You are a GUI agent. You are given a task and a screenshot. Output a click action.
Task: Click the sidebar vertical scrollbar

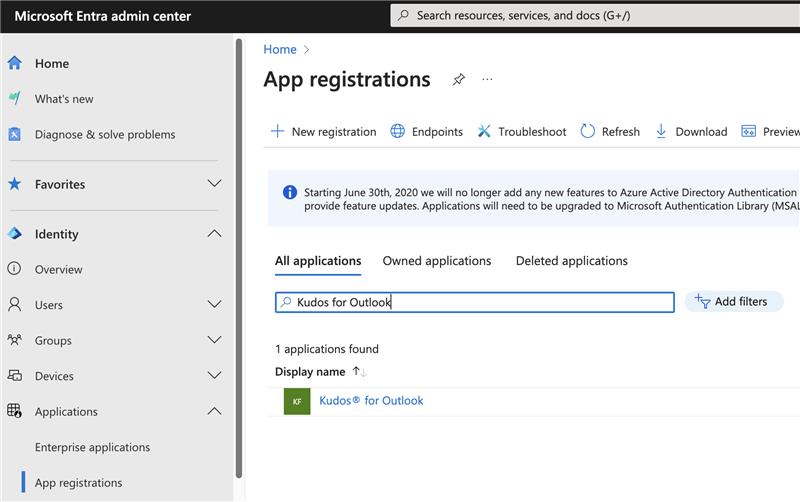click(x=239, y=259)
